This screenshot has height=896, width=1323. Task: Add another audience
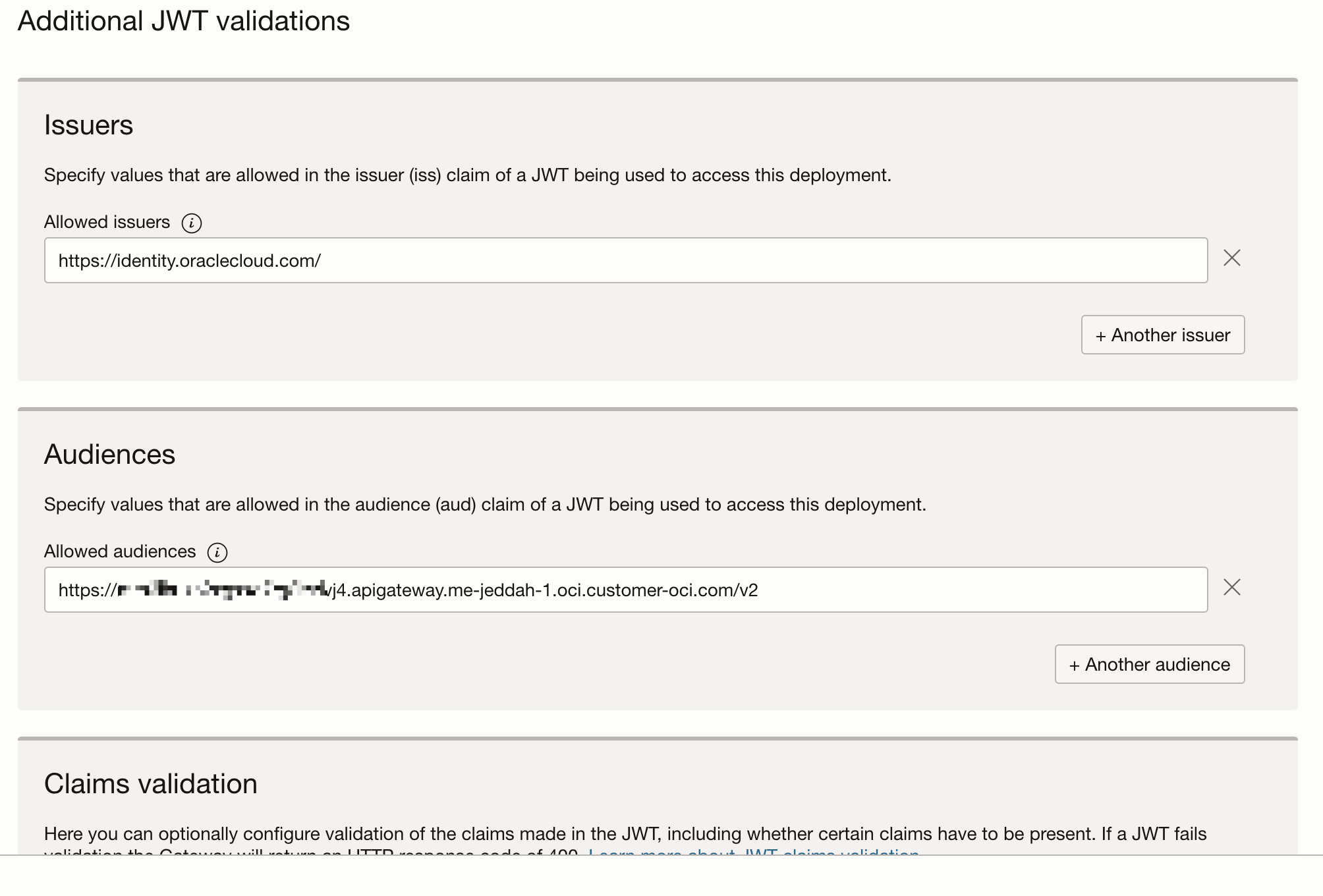click(x=1149, y=665)
